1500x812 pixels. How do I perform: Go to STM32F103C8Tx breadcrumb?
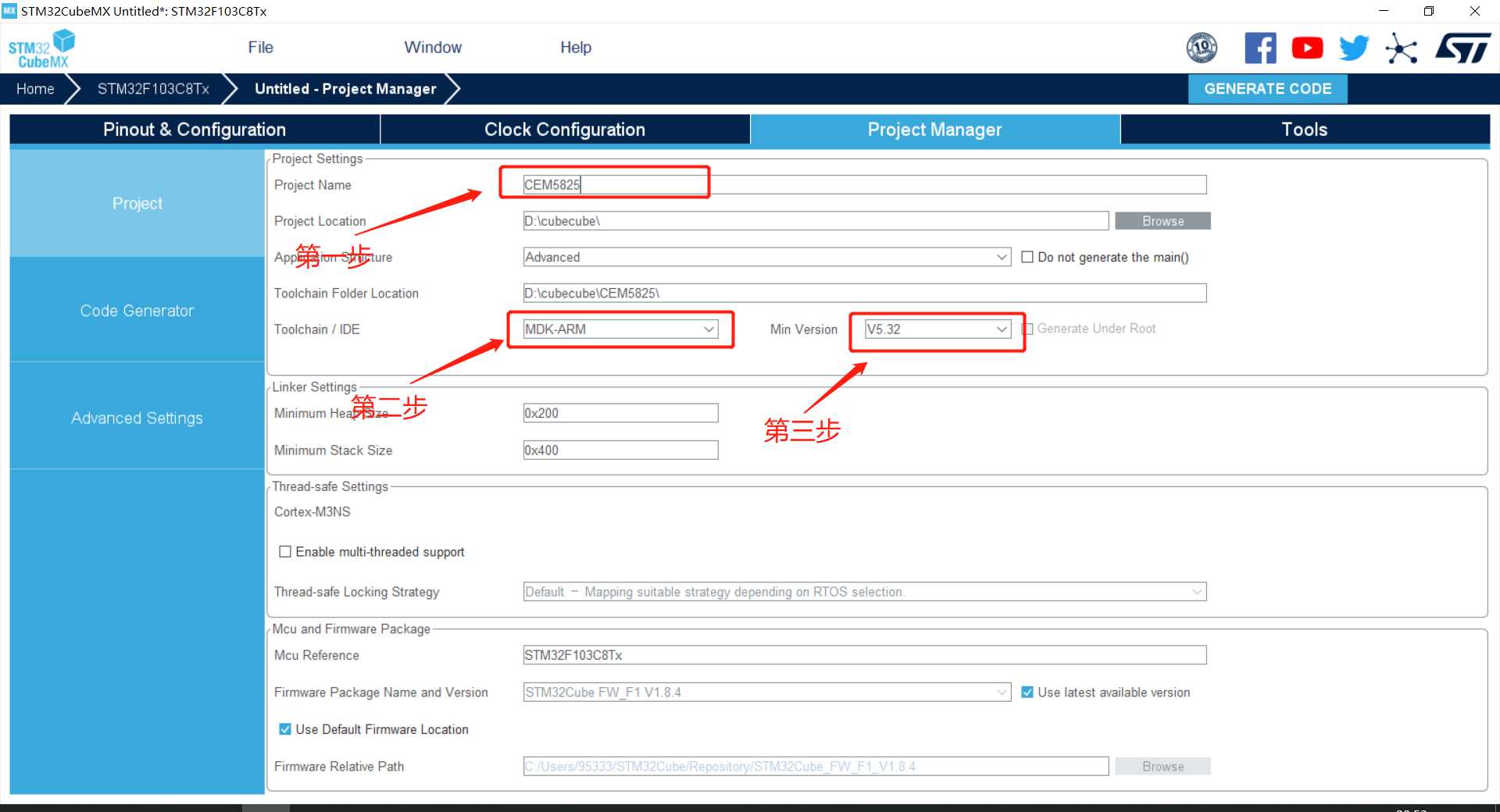pos(153,89)
